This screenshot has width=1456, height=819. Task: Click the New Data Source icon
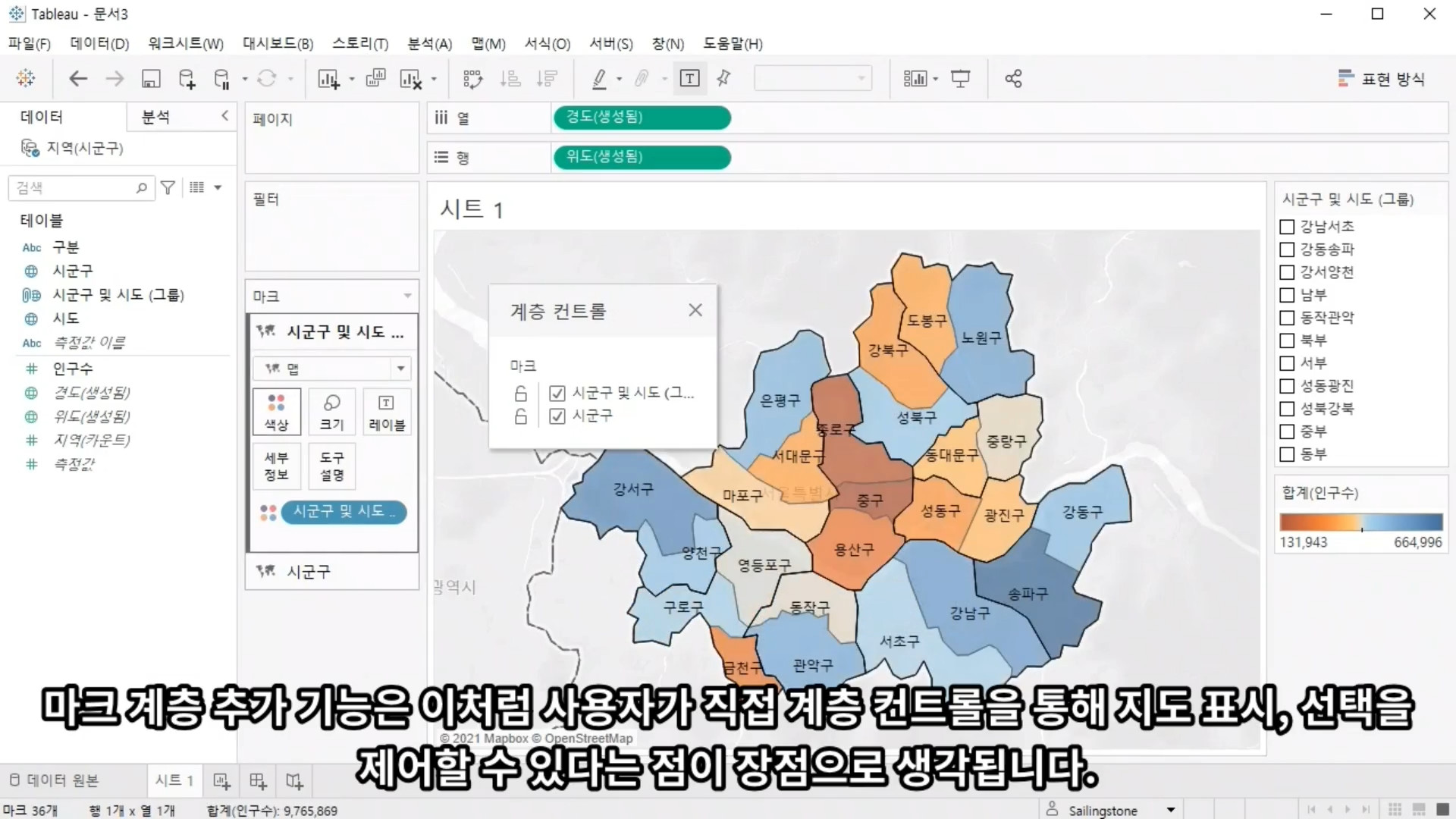click(x=187, y=79)
